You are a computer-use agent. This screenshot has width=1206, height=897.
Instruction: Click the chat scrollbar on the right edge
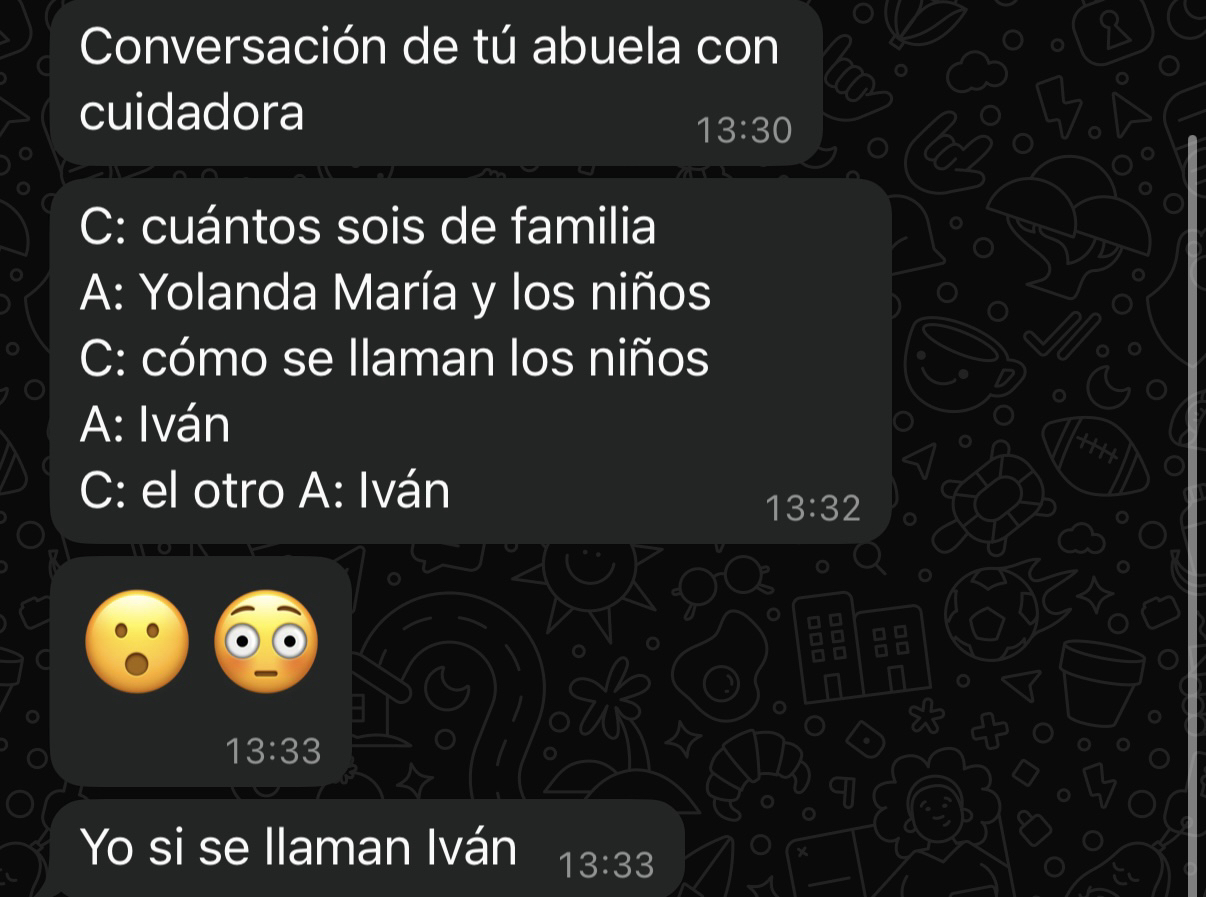point(1192,515)
